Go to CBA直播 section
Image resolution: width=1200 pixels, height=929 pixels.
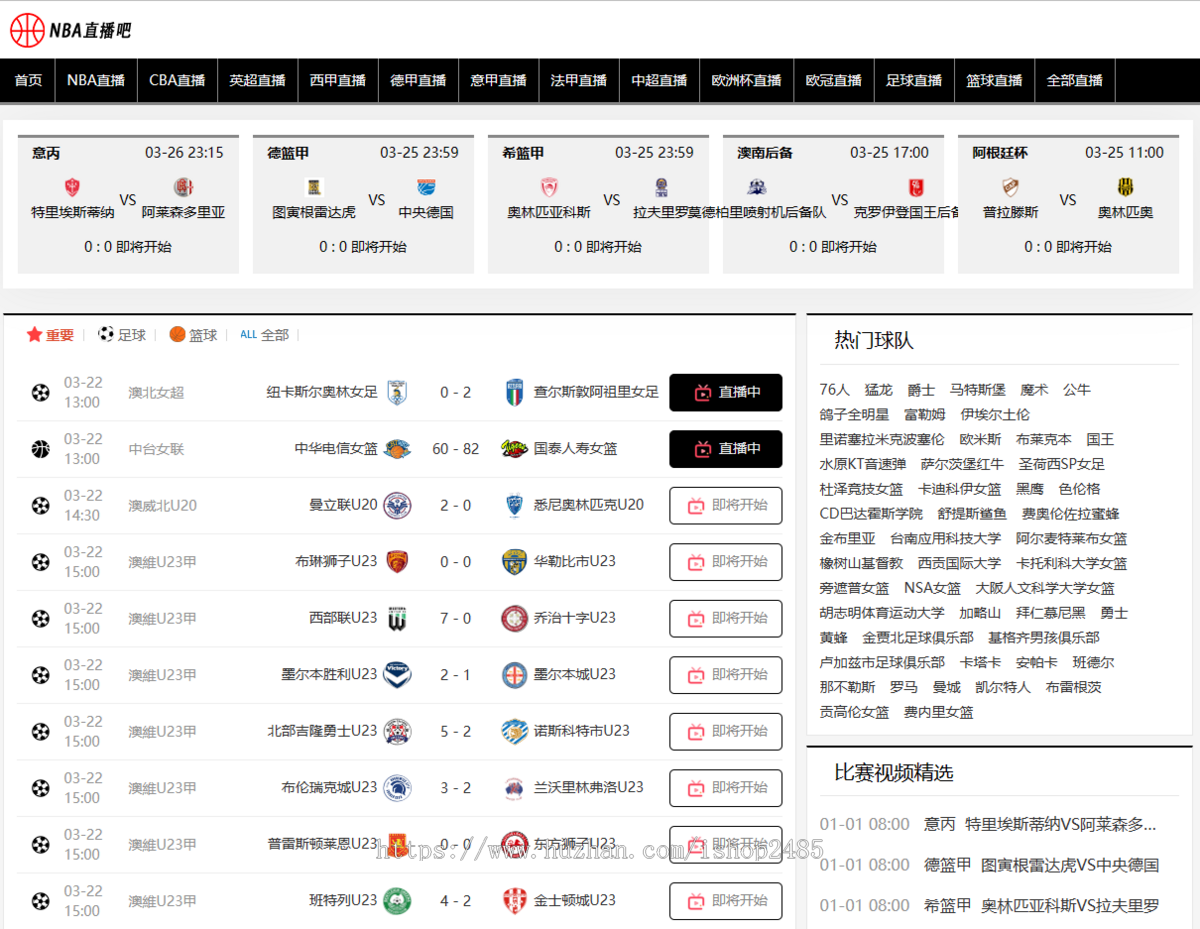coord(177,80)
